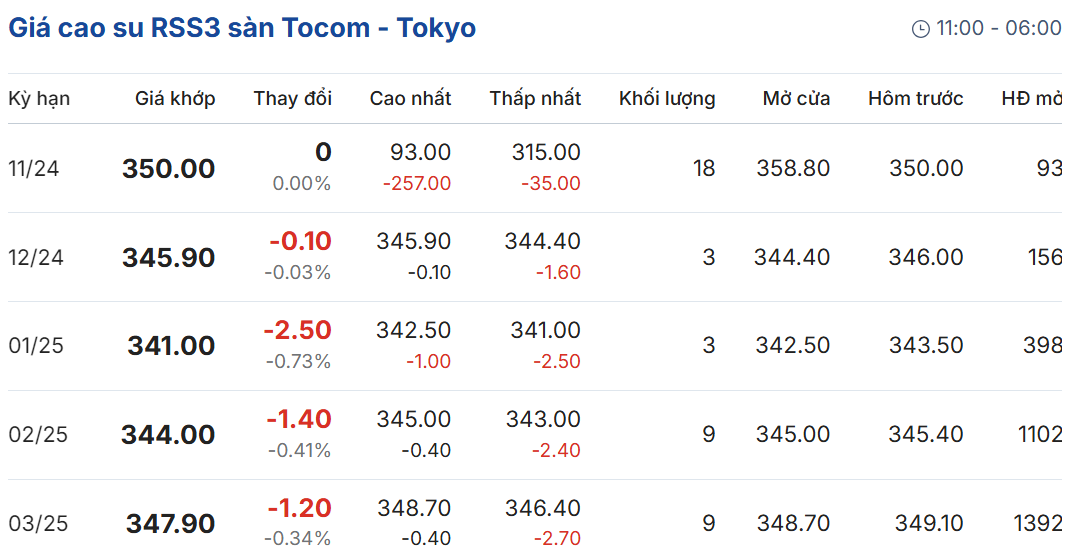The width and height of the screenshot is (1079, 558).
Task: Click the matched price 347.90
Action: pos(171,524)
